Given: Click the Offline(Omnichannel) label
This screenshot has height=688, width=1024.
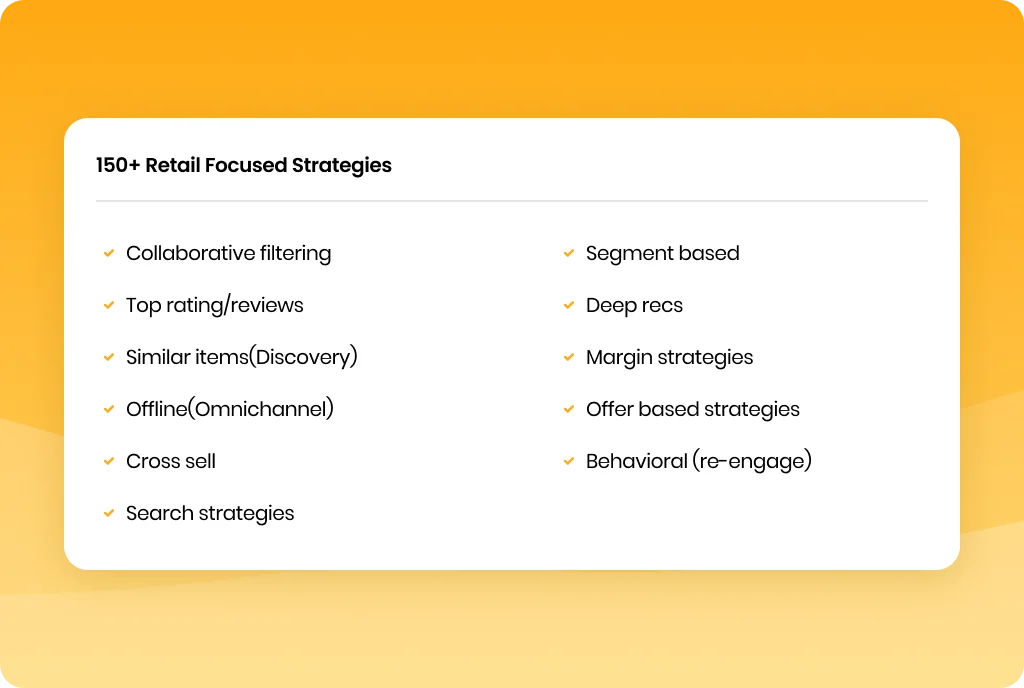Looking at the screenshot, I should [230, 409].
